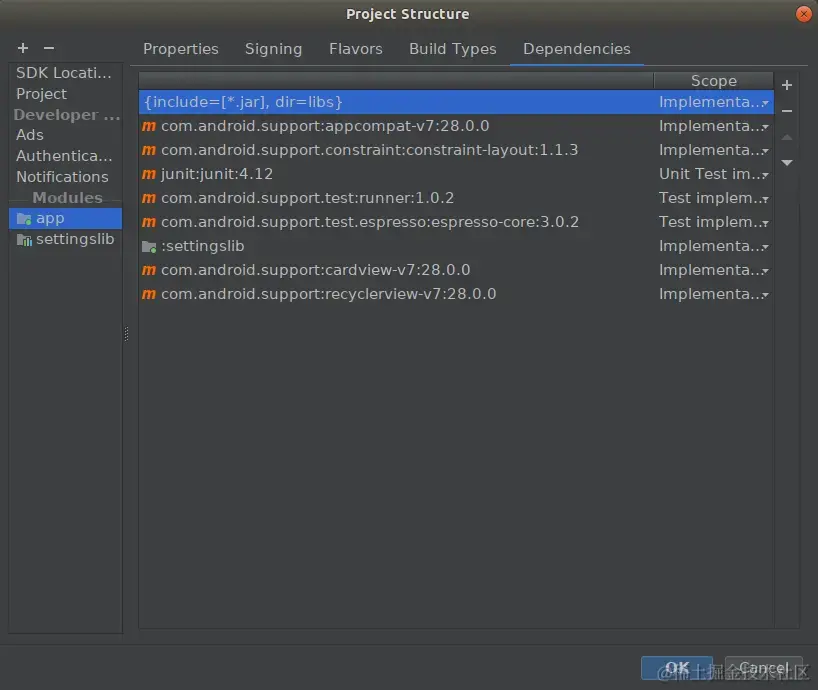Click the Maven icon beside espresso-core:3.0.2
This screenshot has width=818, height=690.
149,222
